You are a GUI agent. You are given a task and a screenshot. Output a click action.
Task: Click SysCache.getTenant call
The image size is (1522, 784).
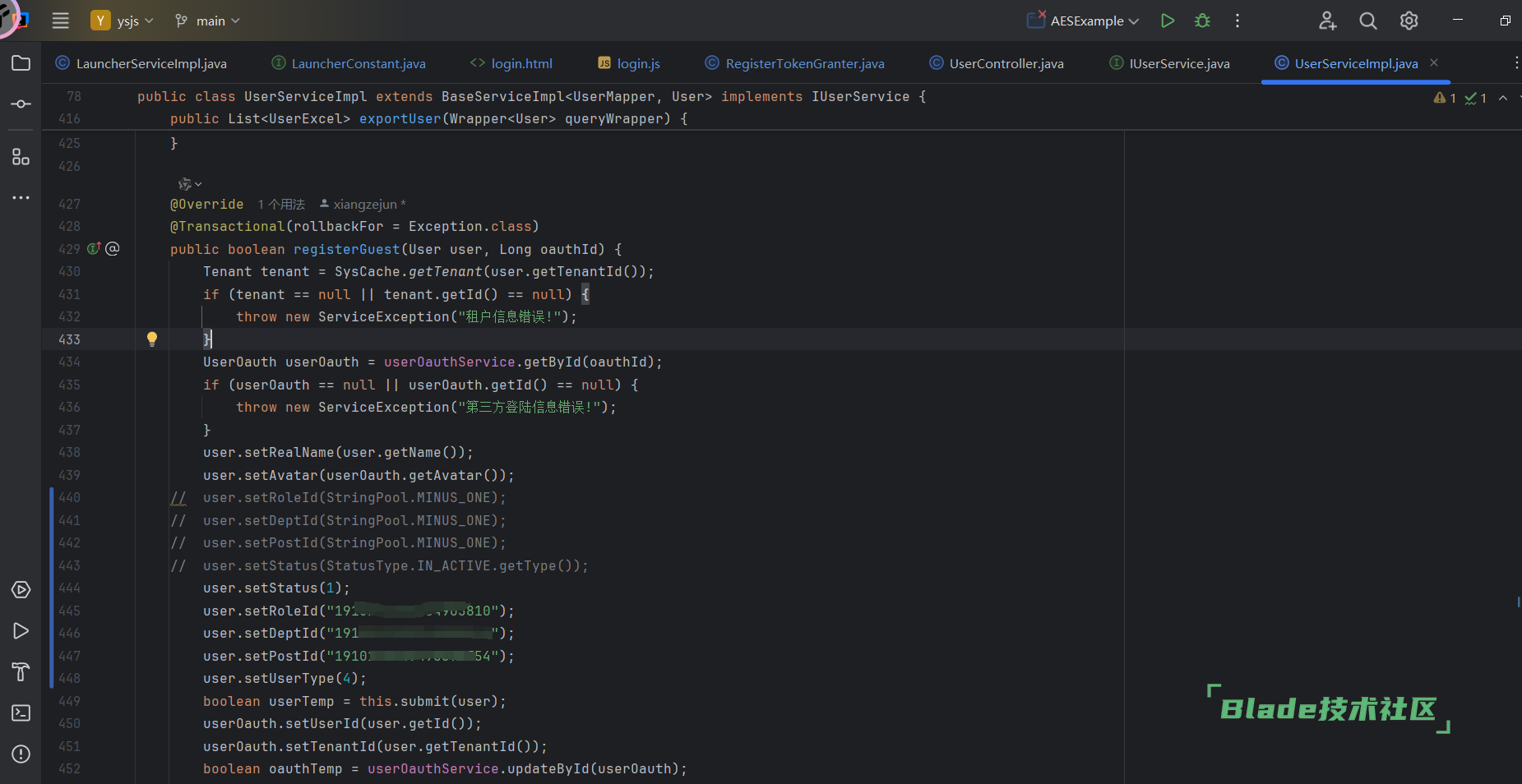click(x=408, y=271)
